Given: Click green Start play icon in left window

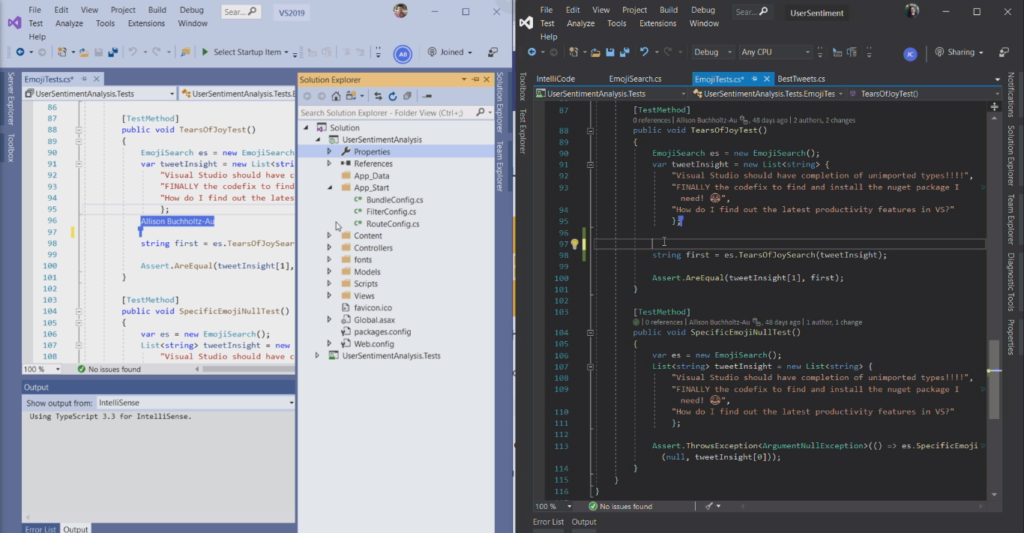Looking at the screenshot, I should 204,52.
